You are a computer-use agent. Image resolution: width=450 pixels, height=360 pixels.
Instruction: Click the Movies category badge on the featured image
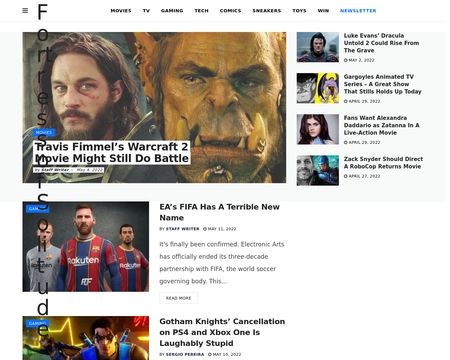coord(44,132)
